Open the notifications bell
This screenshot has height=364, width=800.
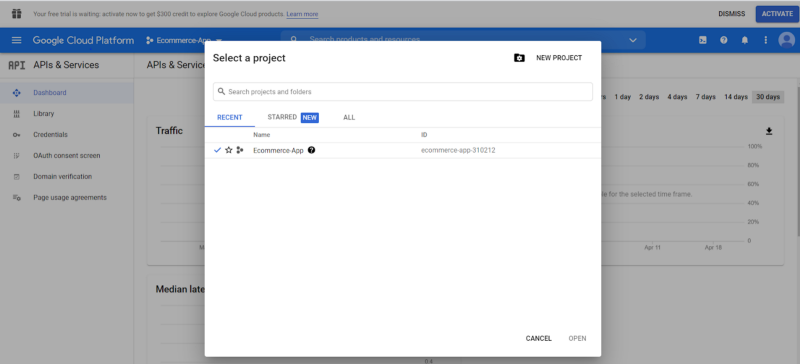click(744, 40)
